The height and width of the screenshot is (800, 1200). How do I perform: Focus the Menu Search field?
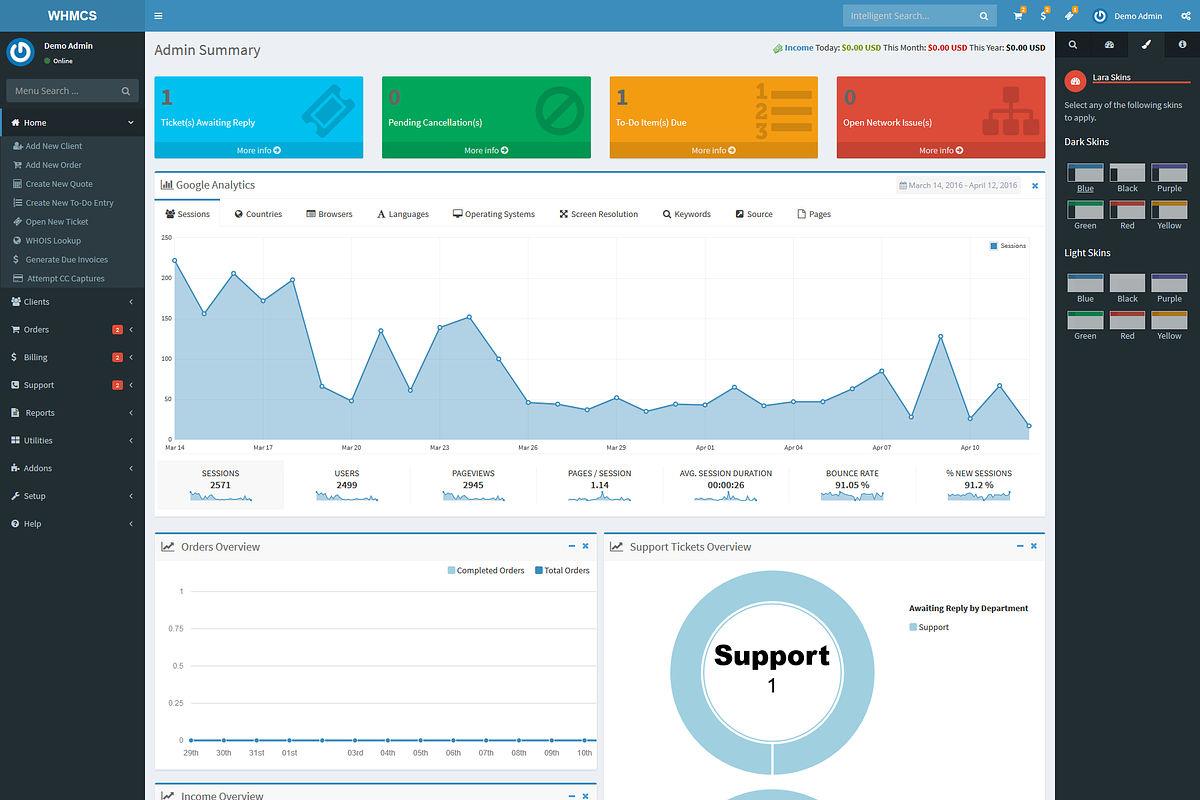coord(62,91)
